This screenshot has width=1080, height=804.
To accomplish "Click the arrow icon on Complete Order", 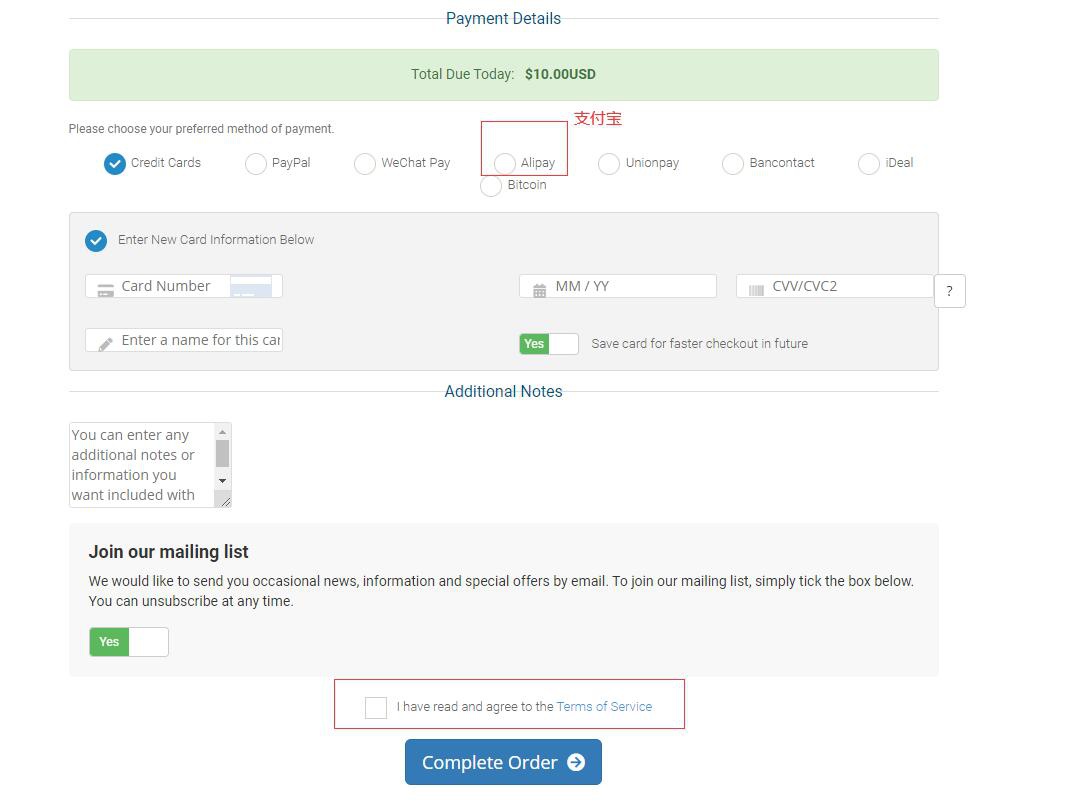I will (x=576, y=762).
